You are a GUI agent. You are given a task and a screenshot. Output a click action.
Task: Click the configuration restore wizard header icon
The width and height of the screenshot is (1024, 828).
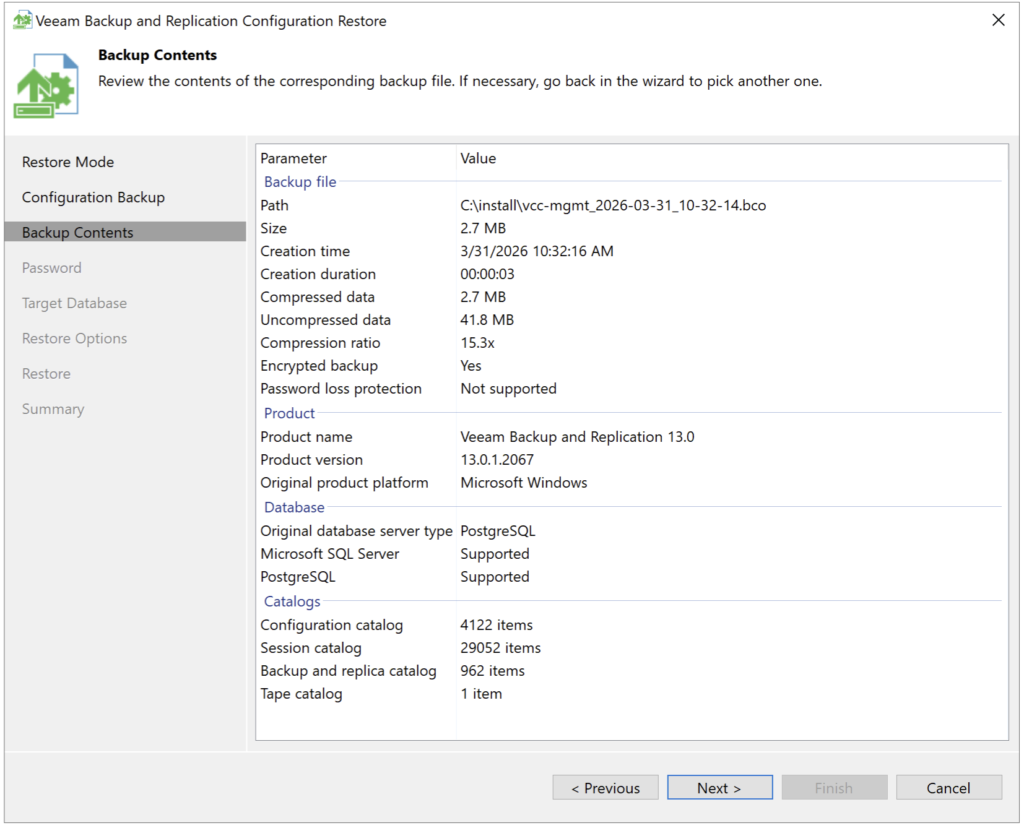[46, 86]
